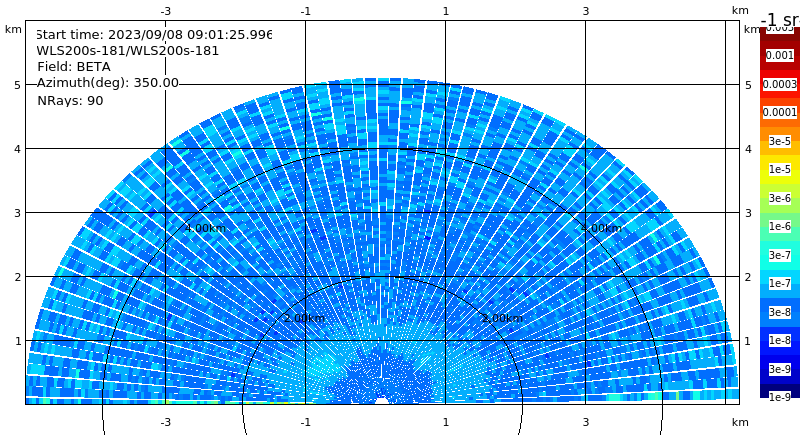Click the right 2.00km range ring label
The image size is (800, 435).
[x=502, y=318]
